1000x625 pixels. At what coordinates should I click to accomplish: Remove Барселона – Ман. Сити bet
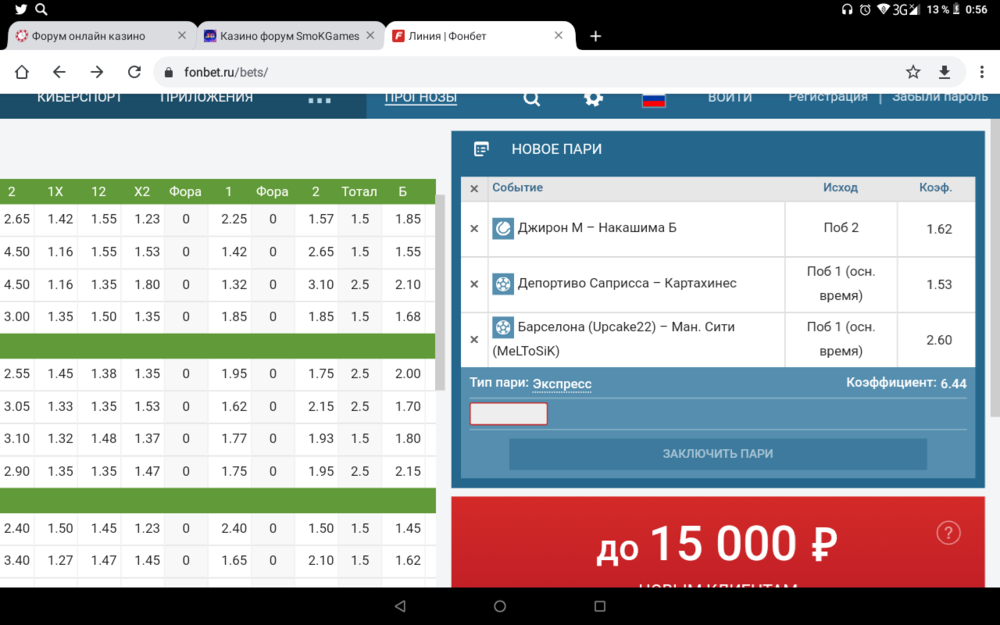[474, 339]
